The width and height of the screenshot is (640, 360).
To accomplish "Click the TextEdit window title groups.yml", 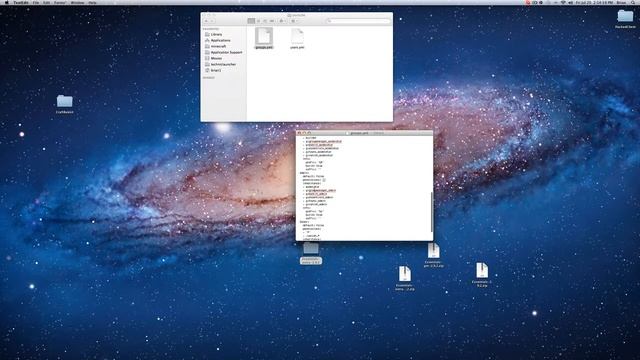I will pyautogui.click(x=359, y=133).
